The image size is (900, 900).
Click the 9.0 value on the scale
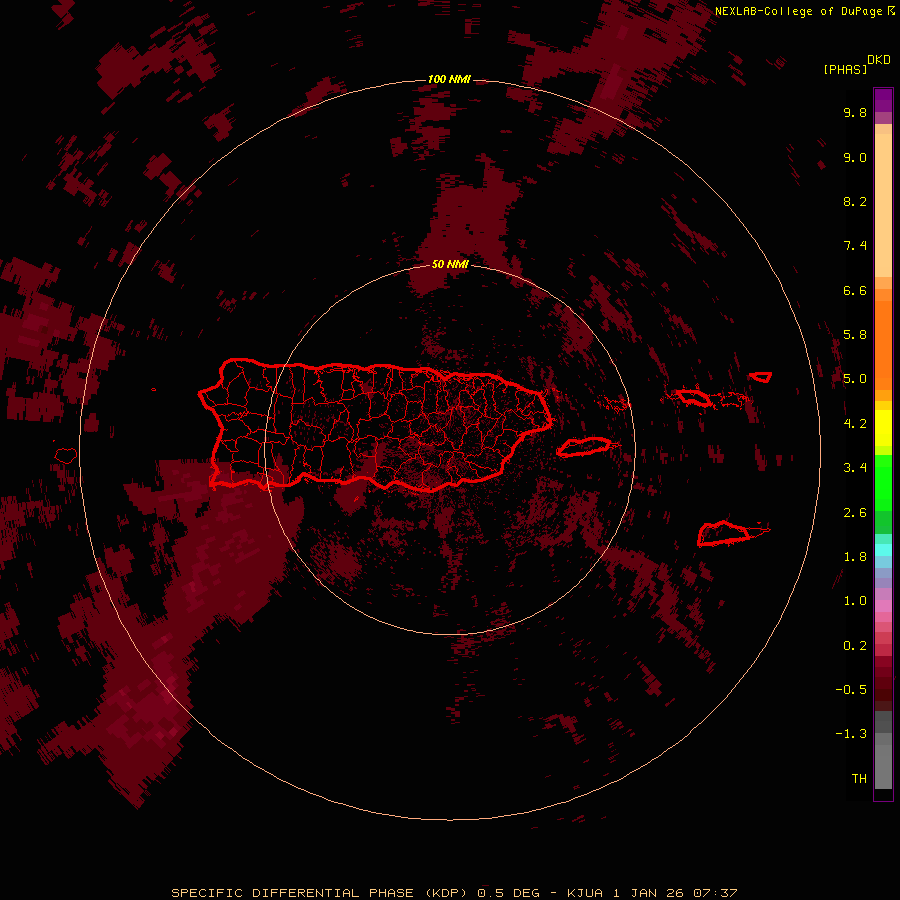click(855, 157)
